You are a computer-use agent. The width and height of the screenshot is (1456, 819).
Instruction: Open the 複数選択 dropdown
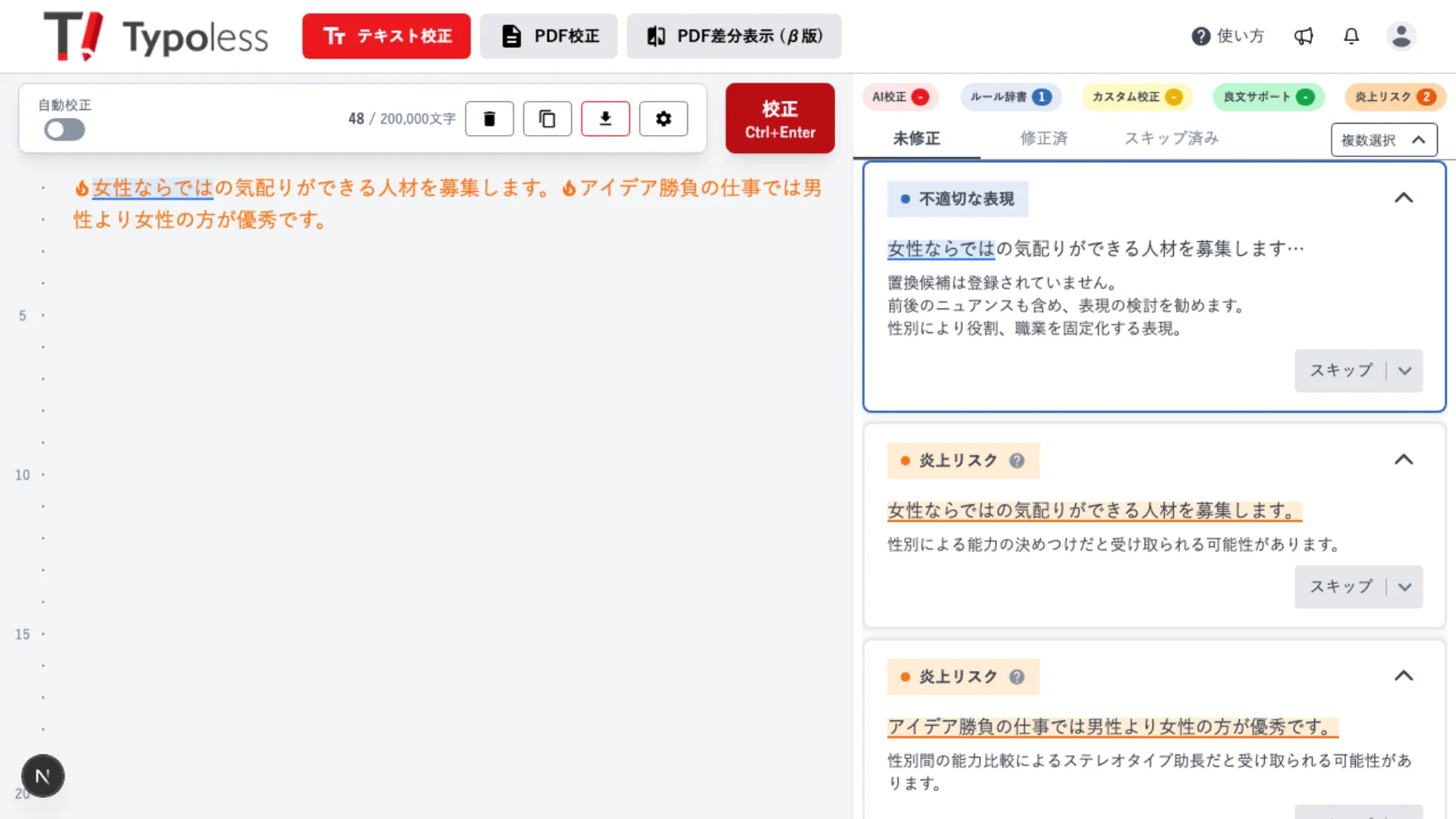click(x=1384, y=140)
